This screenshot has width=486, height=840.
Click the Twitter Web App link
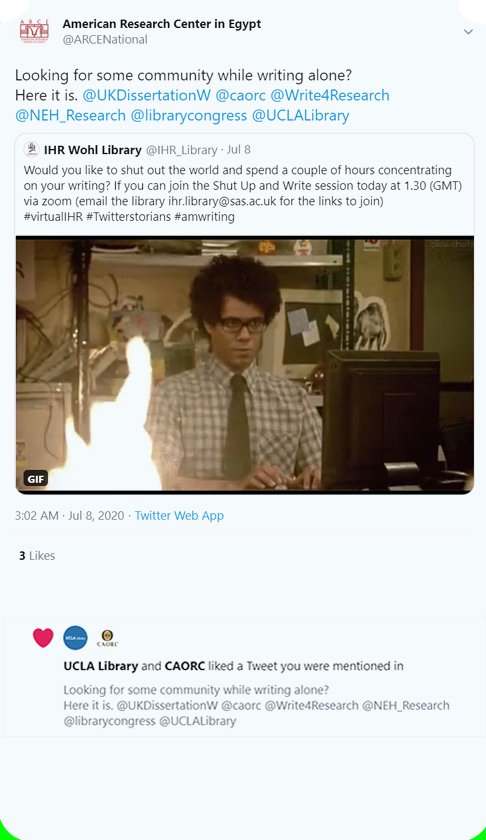(179, 515)
